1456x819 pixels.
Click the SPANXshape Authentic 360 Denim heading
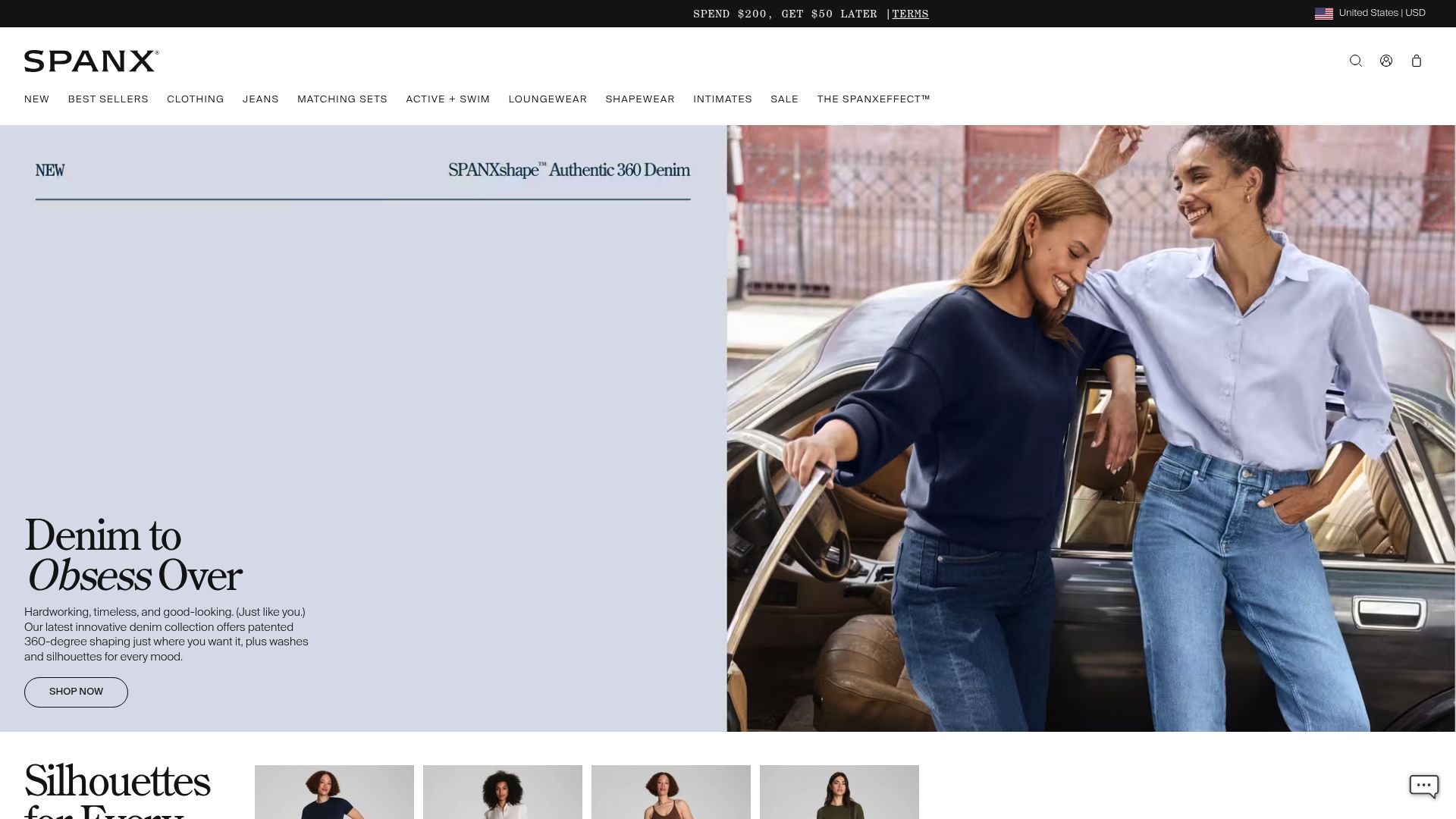click(569, 170)
